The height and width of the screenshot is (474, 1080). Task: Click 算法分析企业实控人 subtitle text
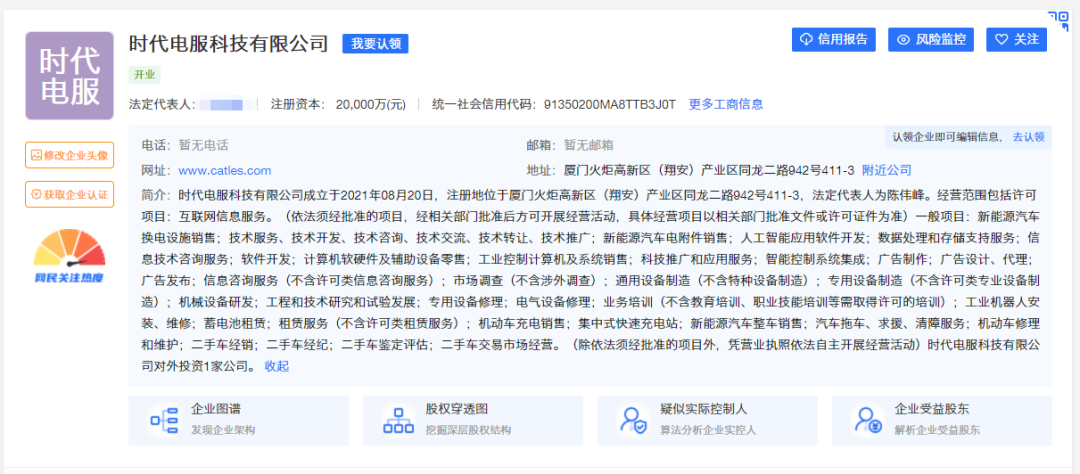708,430
